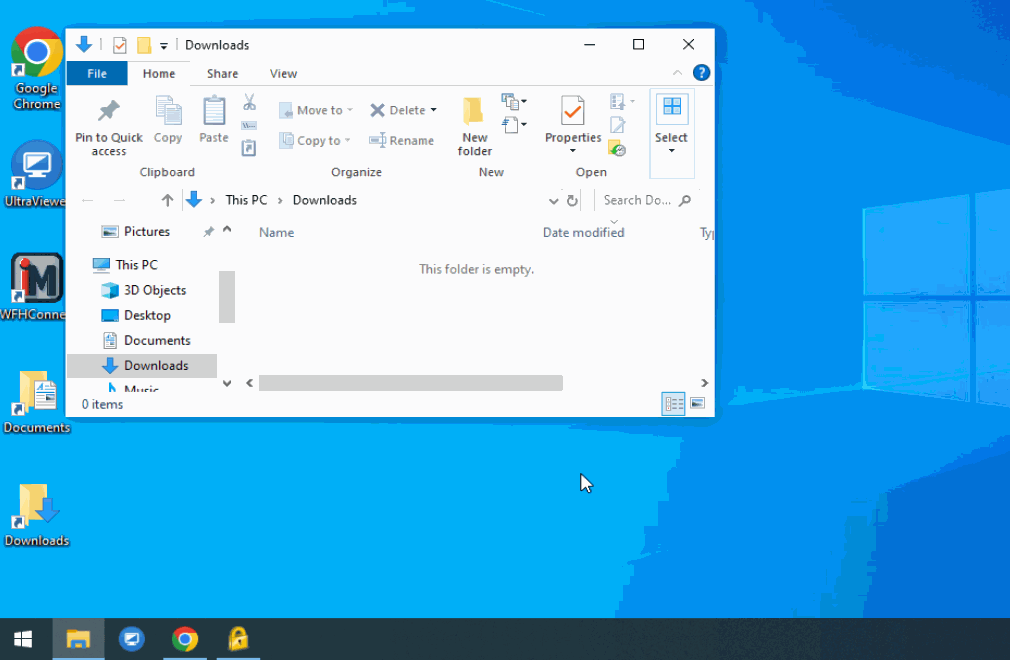
Task: Switch to Large icons view layout
Action: pyautogui.click(x=697, y=404)
